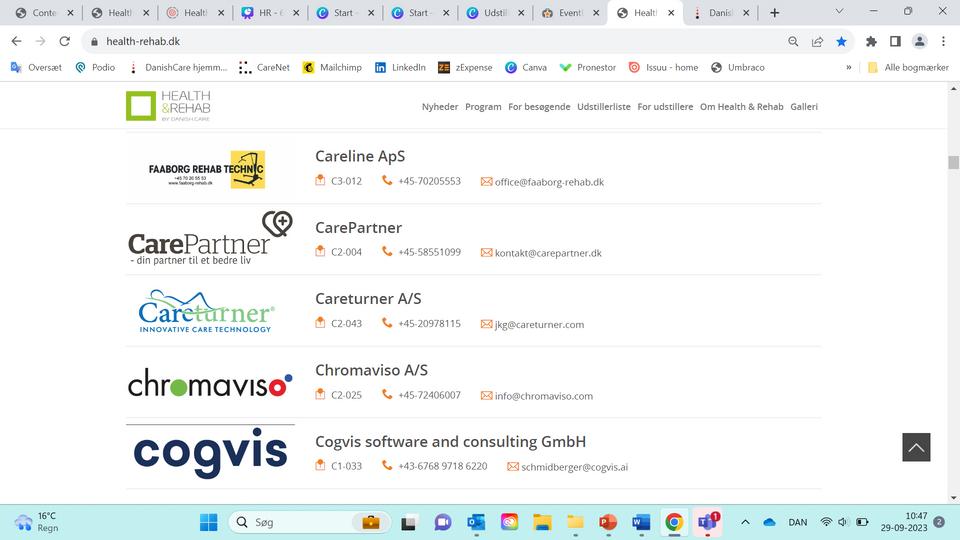Show more bookmarks with double chevron
Screen dimensions: 960x540
849,67
